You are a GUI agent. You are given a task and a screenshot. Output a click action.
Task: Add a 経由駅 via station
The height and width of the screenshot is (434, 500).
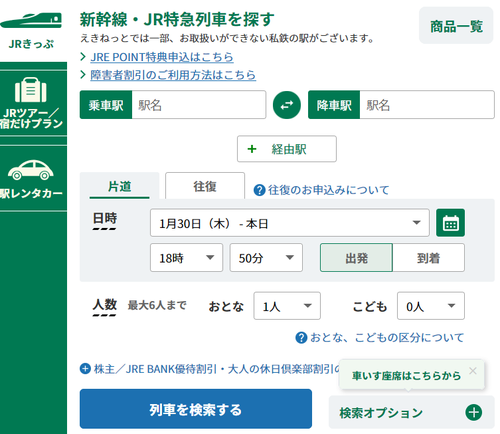coord(287,149)
